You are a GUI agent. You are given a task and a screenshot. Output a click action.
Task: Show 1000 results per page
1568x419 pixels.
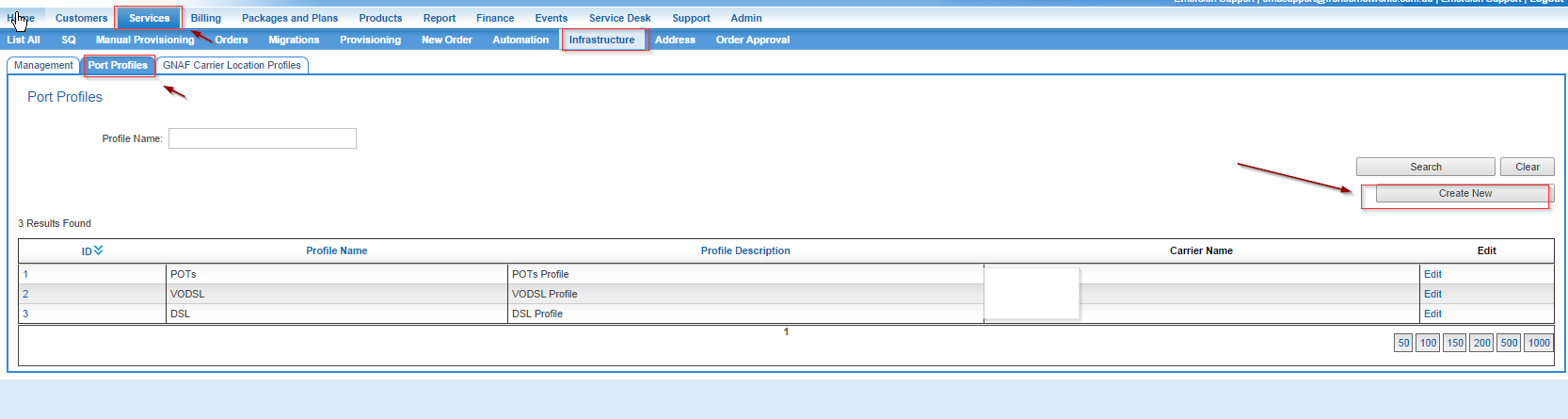1539,343
